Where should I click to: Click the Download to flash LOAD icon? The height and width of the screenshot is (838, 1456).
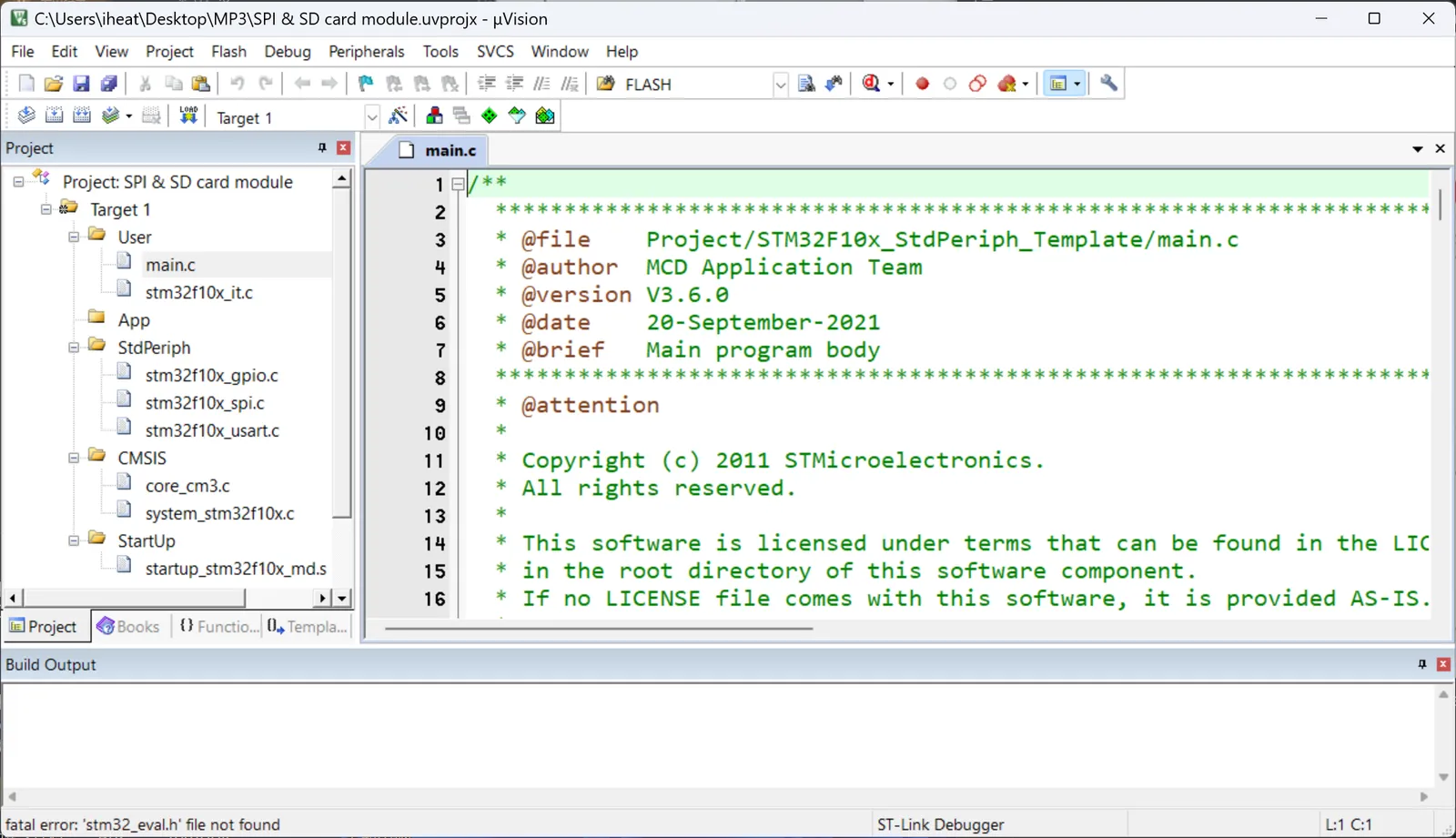click(x=188, y=116)
